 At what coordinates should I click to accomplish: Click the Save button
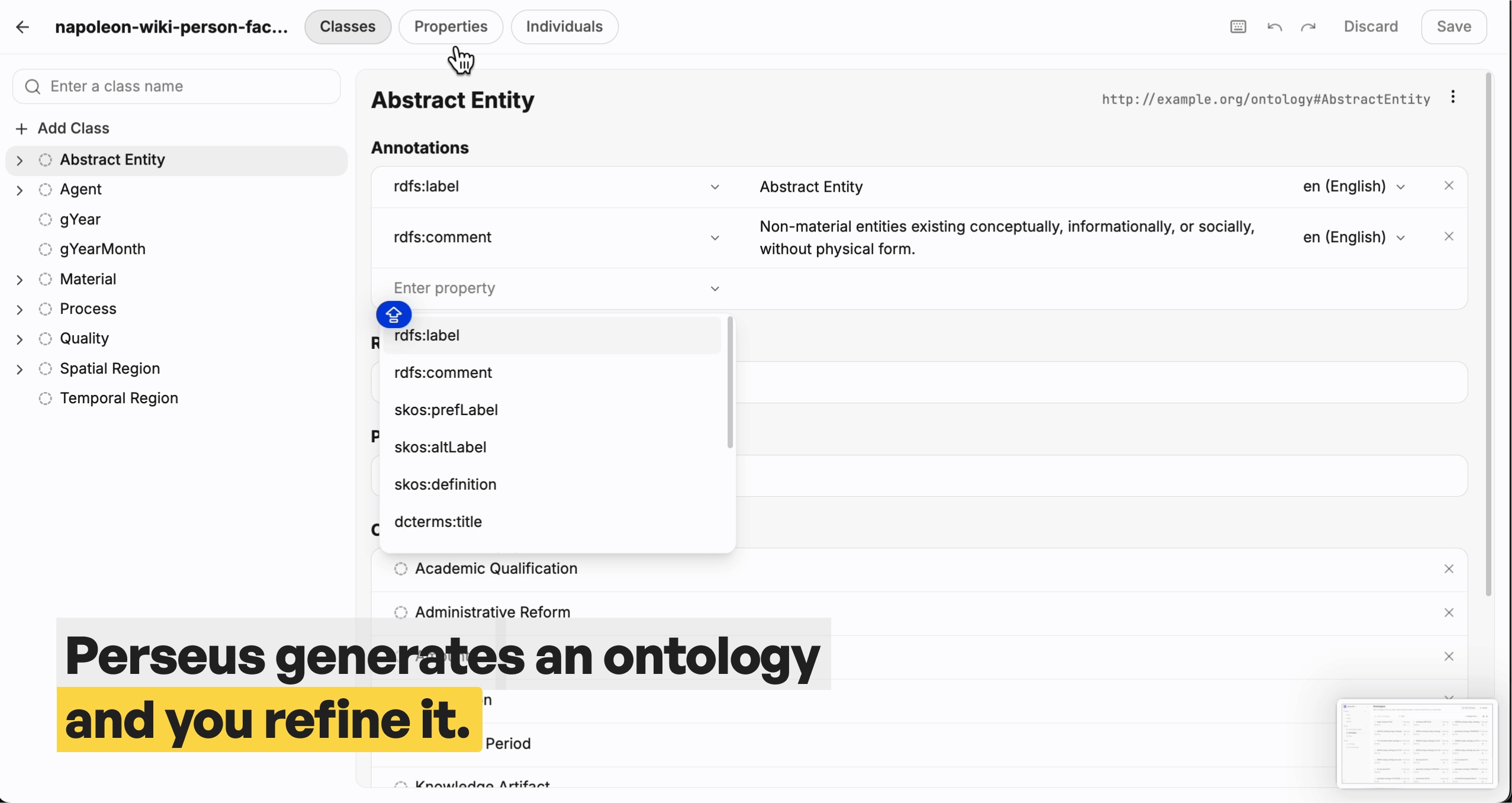click(x=1454, y=27)
